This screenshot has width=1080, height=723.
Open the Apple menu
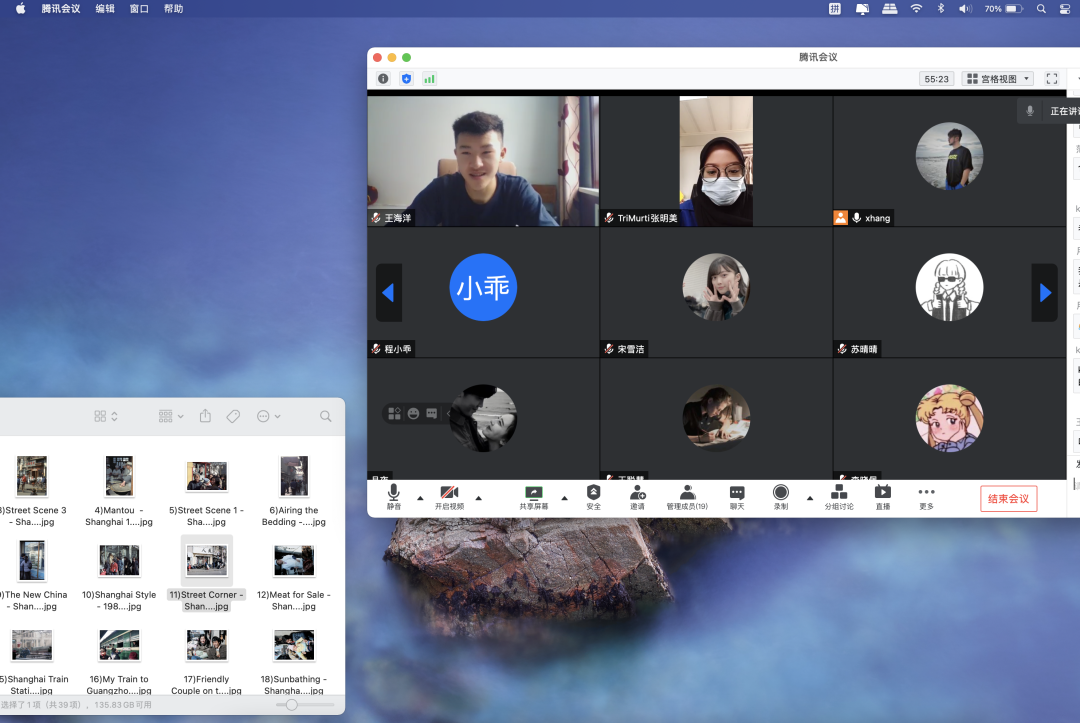pyautogui.click(x=21, y=9)
